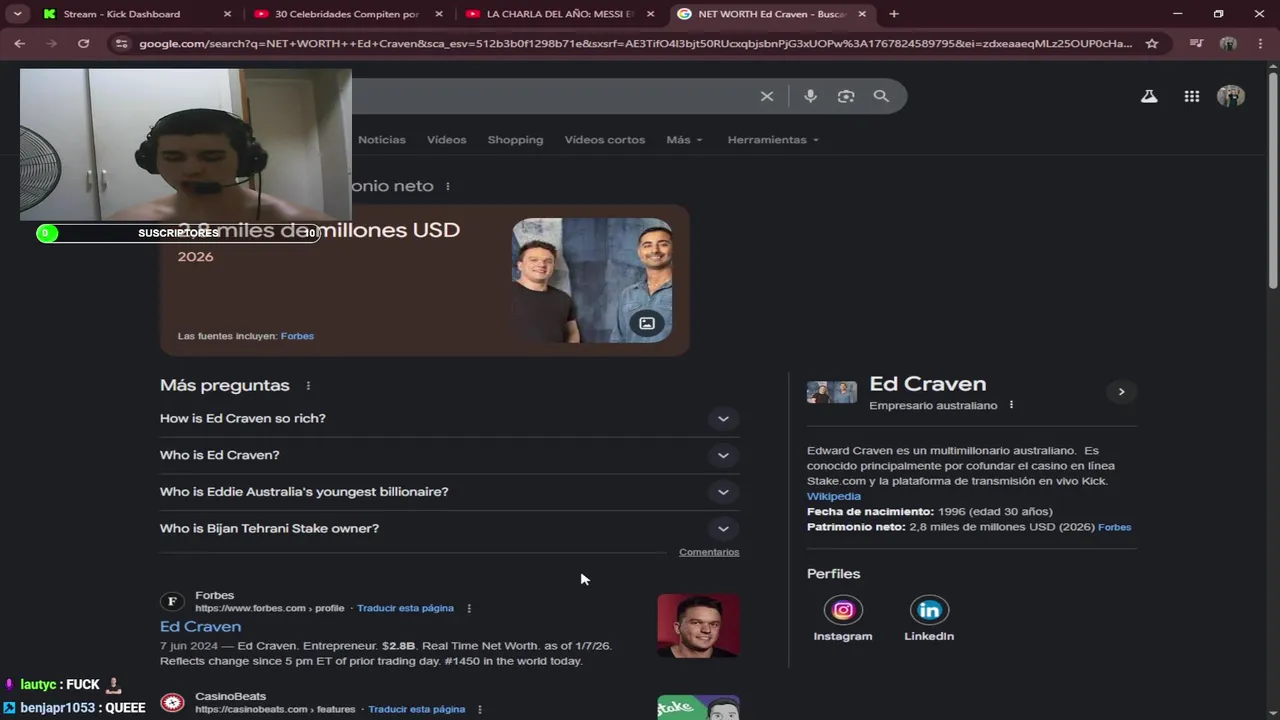1280x720 pixels.
Task: Close the Stream - Kick Dashboard tab
Action: (227, 14)
